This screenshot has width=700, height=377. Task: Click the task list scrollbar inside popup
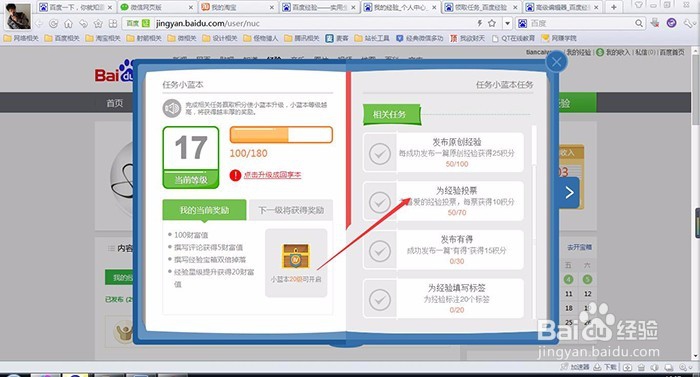pos(534,221)
